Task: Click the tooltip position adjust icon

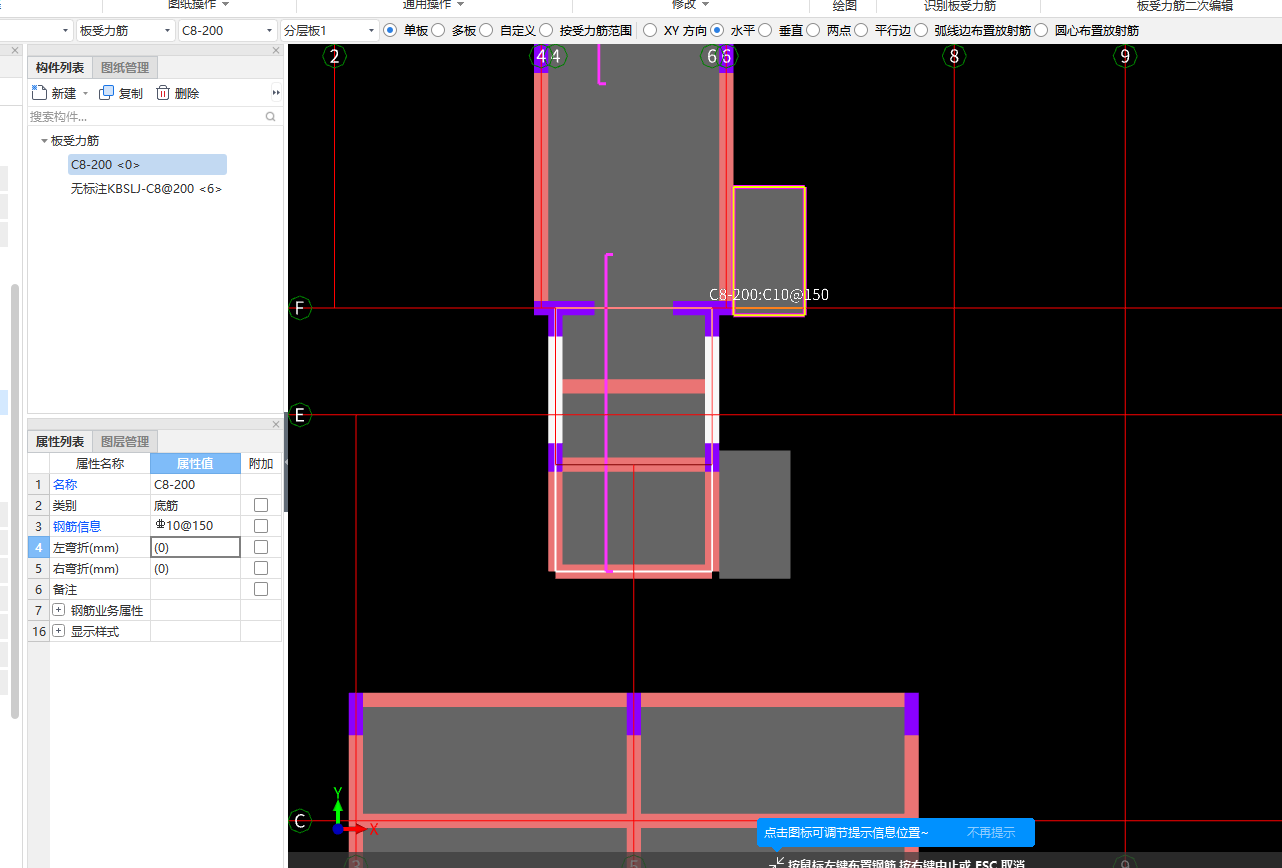Action: tap(776, 863)
